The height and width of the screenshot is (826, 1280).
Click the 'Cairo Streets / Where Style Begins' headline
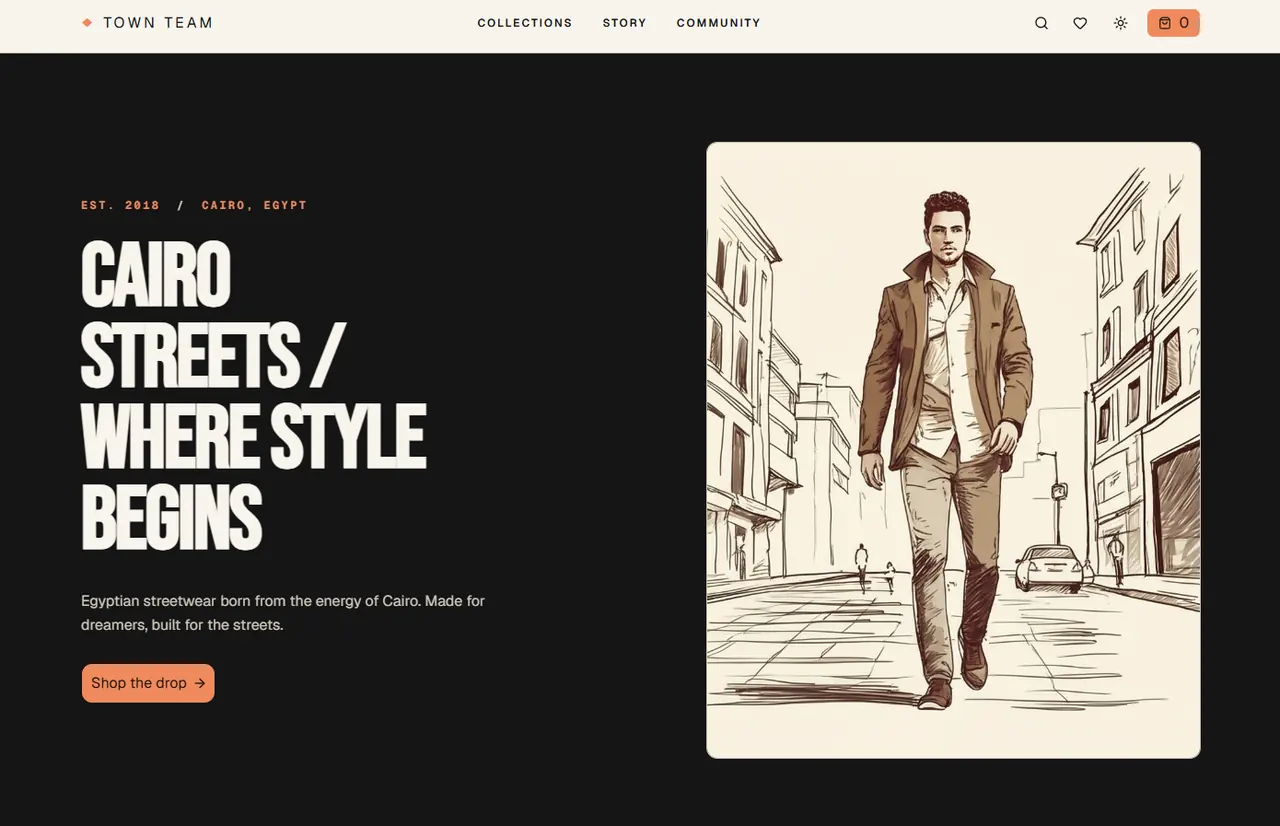[x=254, y=396]
